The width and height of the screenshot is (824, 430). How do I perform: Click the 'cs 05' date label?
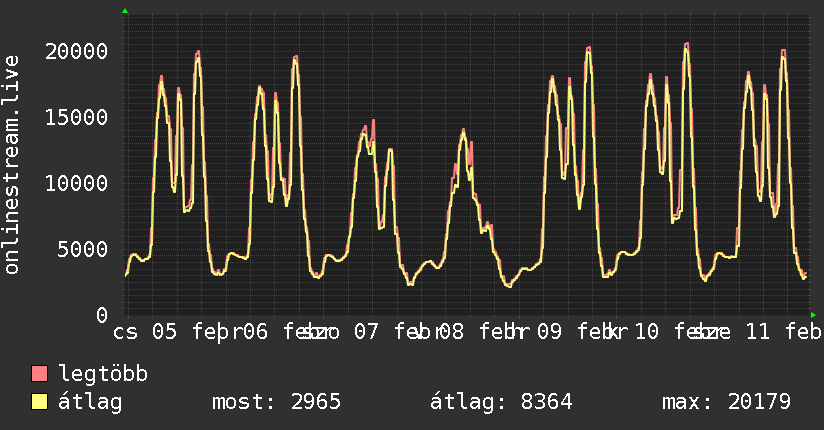coord(145,332)
